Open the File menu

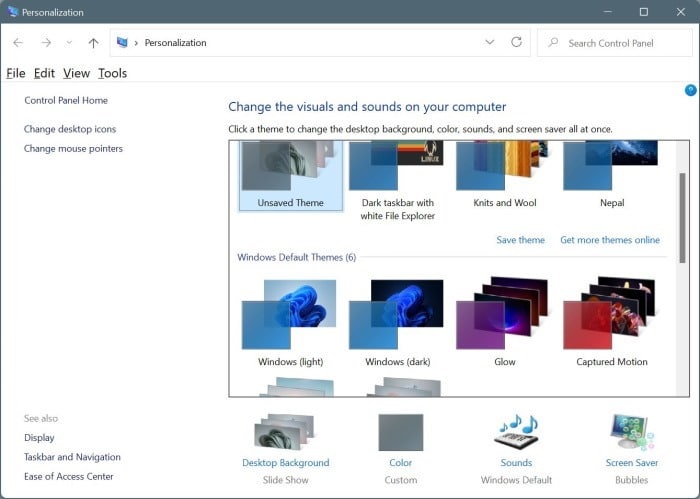pos(16,73)
